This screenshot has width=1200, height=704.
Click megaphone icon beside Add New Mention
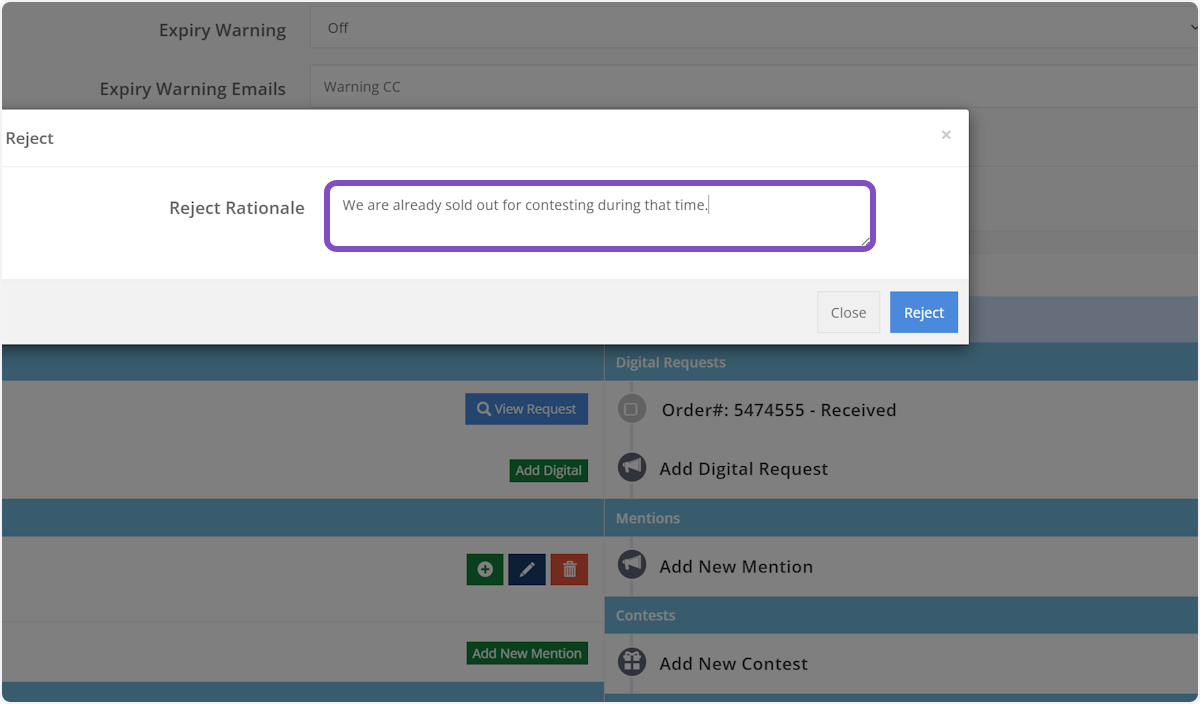631,566
